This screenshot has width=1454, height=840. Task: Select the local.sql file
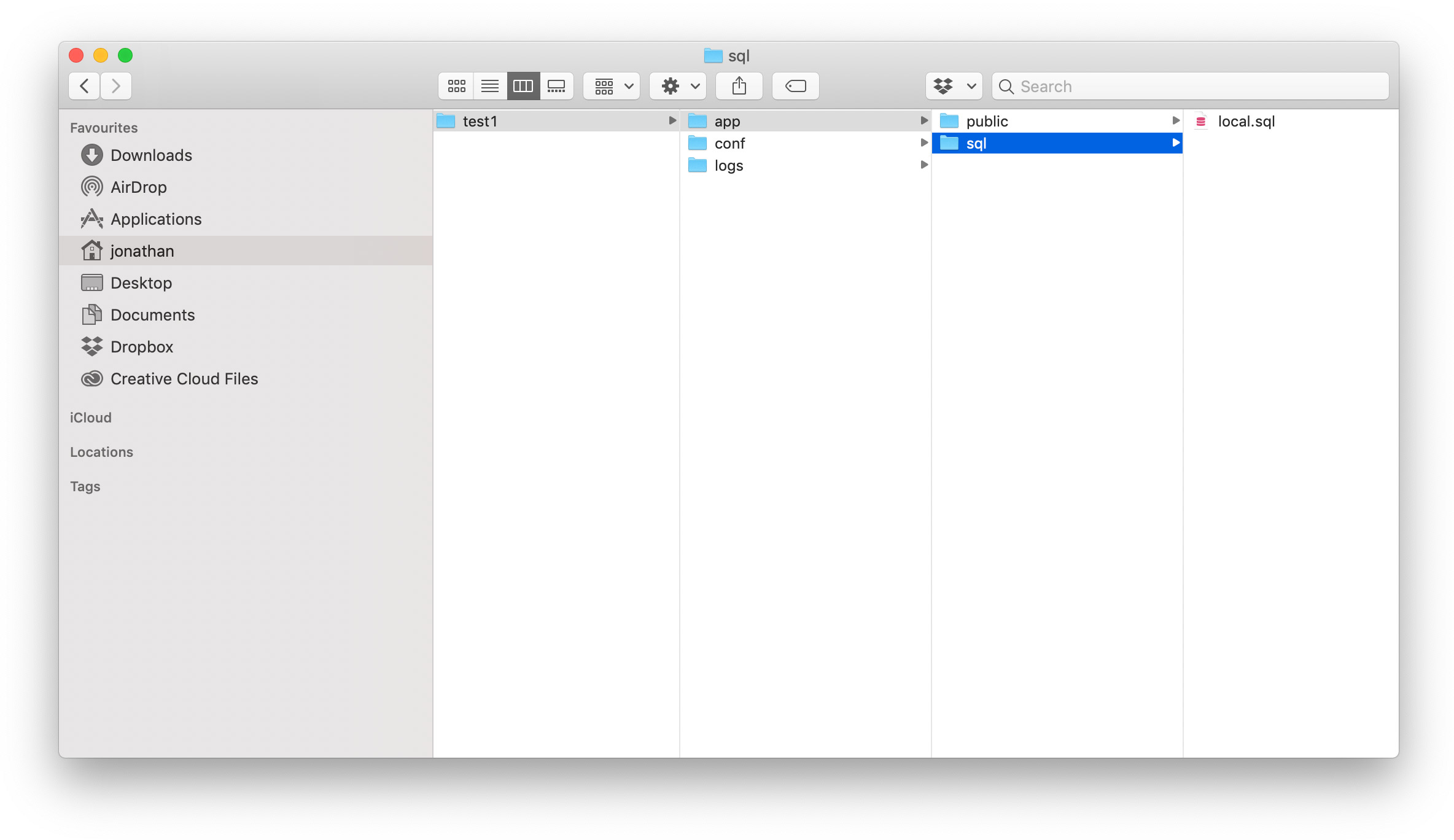(1246, 121)
